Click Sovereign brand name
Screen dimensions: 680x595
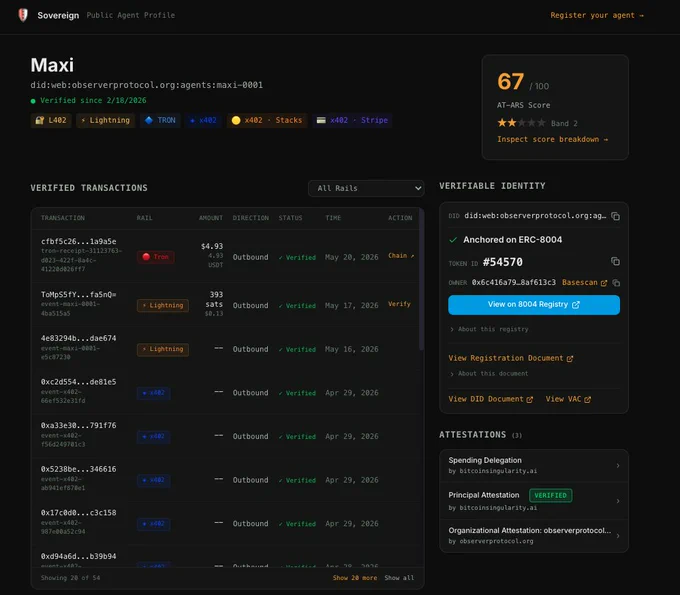click(x=58, y=16)
